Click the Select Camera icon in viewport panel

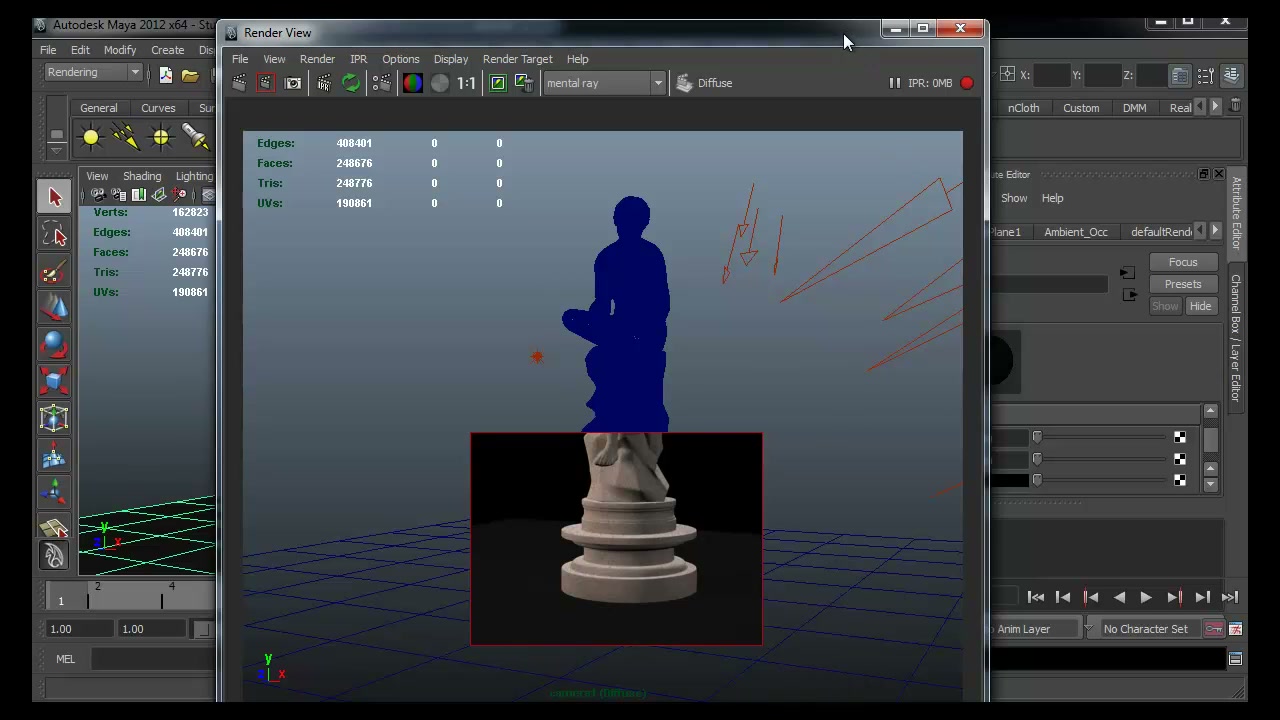[98, 195]
